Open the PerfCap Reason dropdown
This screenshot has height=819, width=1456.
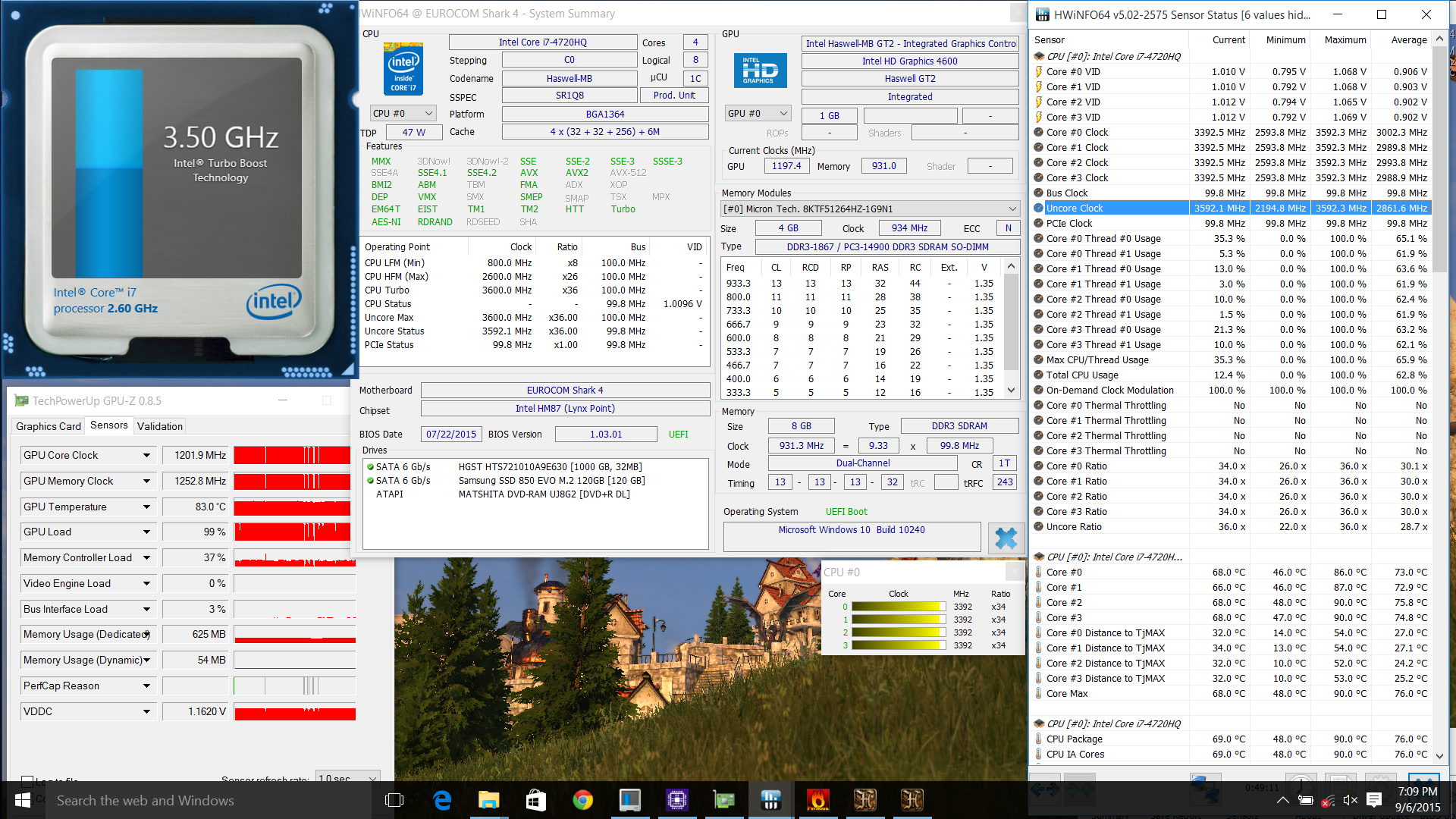tap(146, 686)
